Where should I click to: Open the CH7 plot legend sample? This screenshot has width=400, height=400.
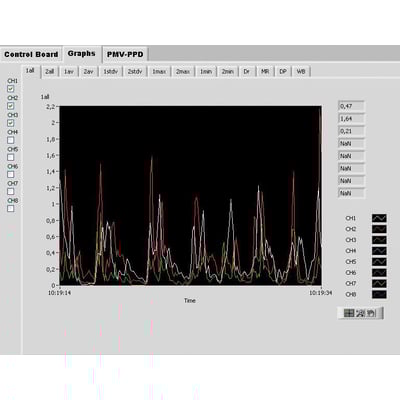379,284
